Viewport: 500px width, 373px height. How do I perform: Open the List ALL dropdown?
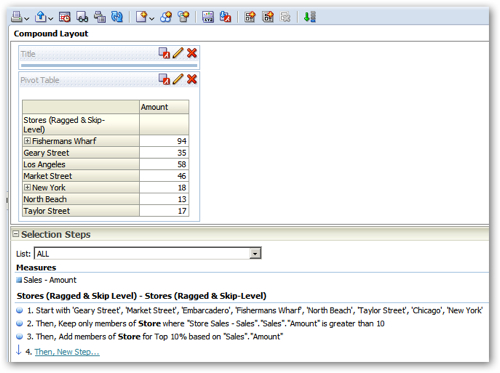click(255, 254)
